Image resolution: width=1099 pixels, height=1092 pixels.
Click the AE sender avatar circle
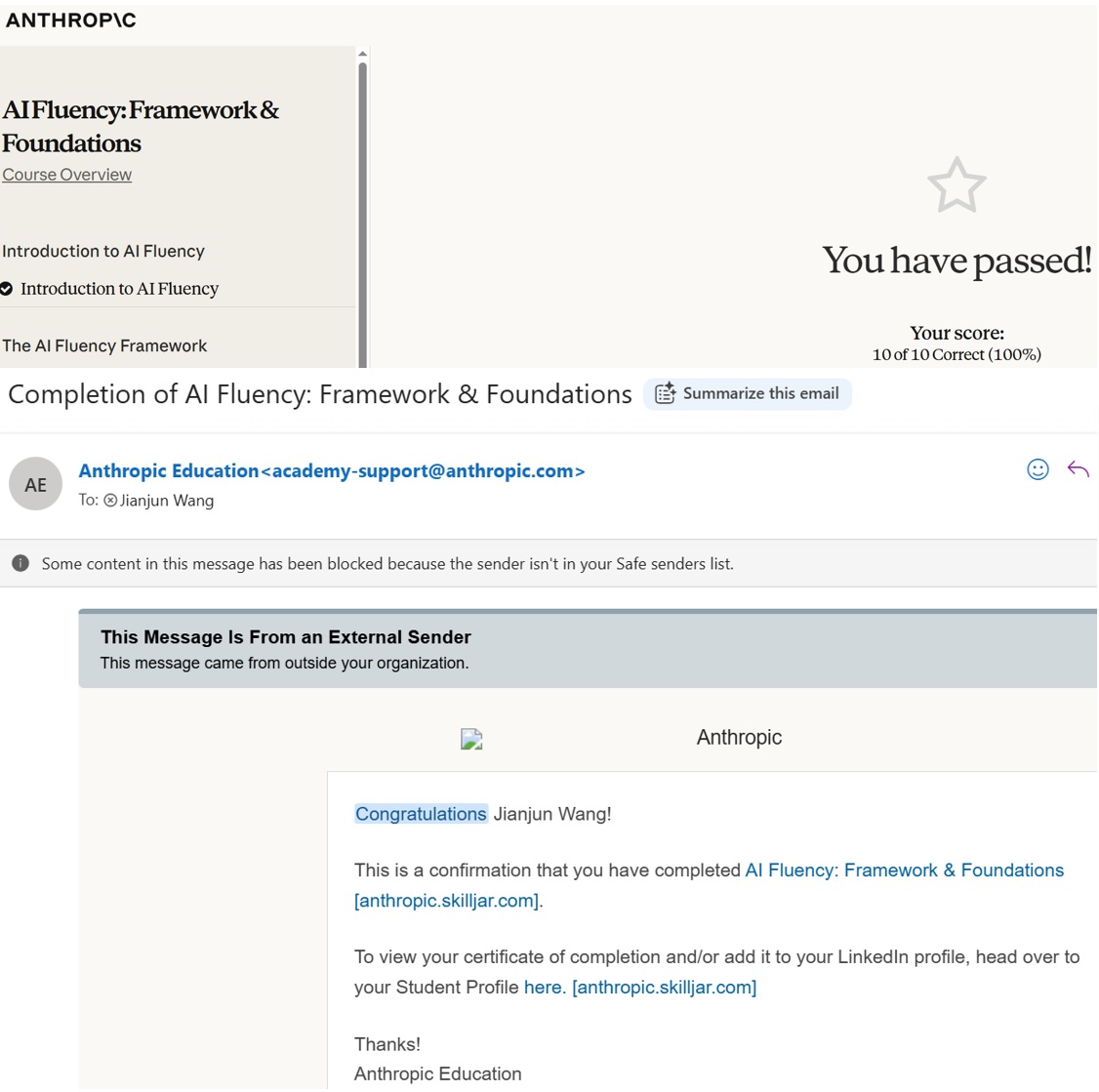tap(36, 484)
